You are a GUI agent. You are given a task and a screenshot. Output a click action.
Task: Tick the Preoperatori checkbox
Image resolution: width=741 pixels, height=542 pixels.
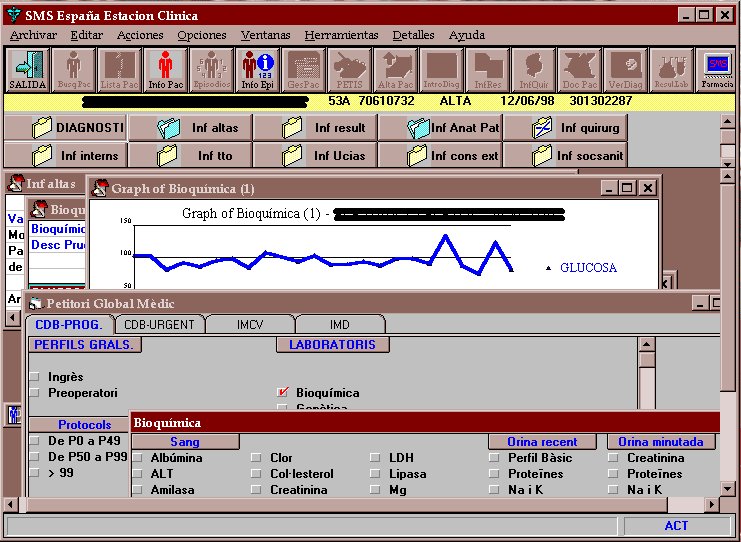(x=35, y=393)
